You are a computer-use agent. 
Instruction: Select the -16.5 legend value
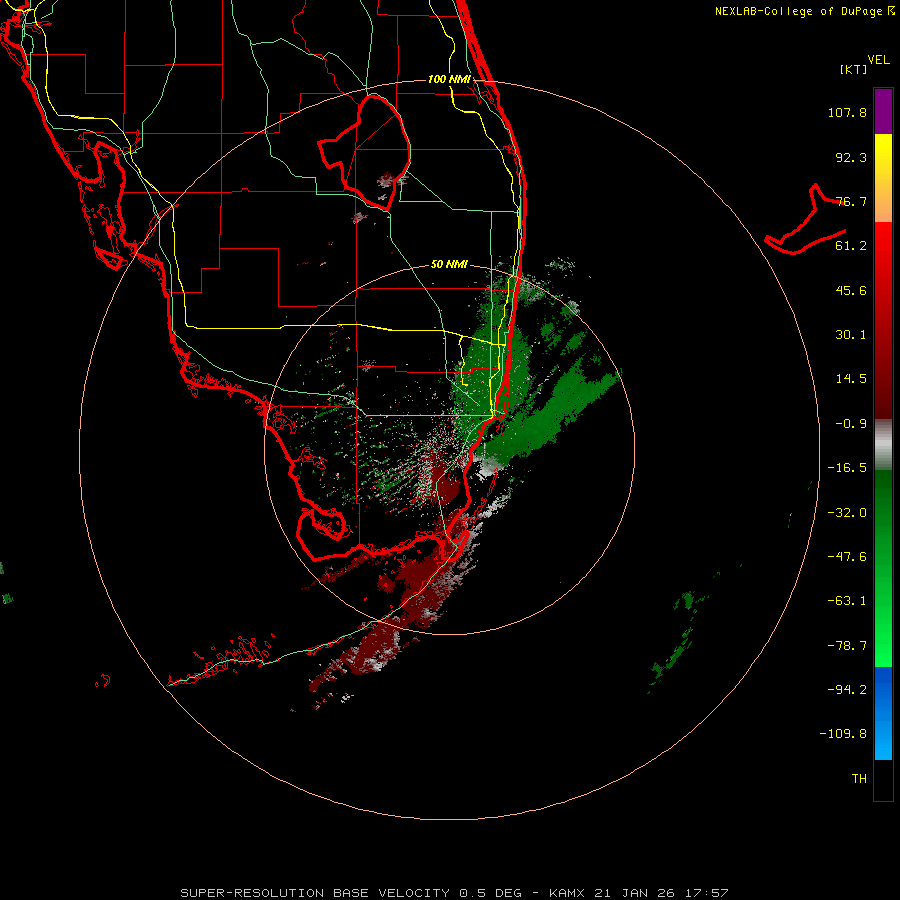[847, 468]
